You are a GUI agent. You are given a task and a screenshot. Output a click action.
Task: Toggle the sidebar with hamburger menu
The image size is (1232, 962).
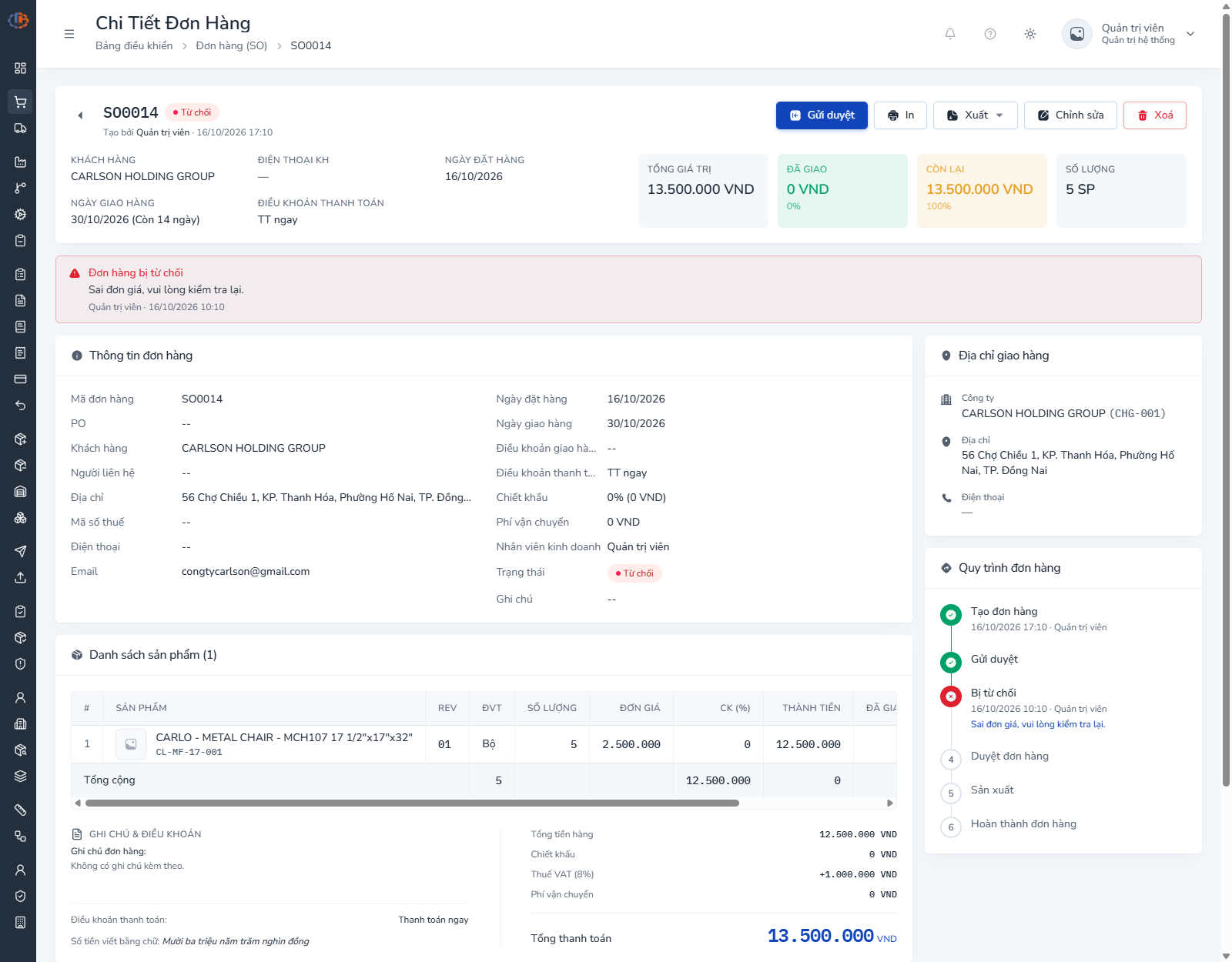69,34
